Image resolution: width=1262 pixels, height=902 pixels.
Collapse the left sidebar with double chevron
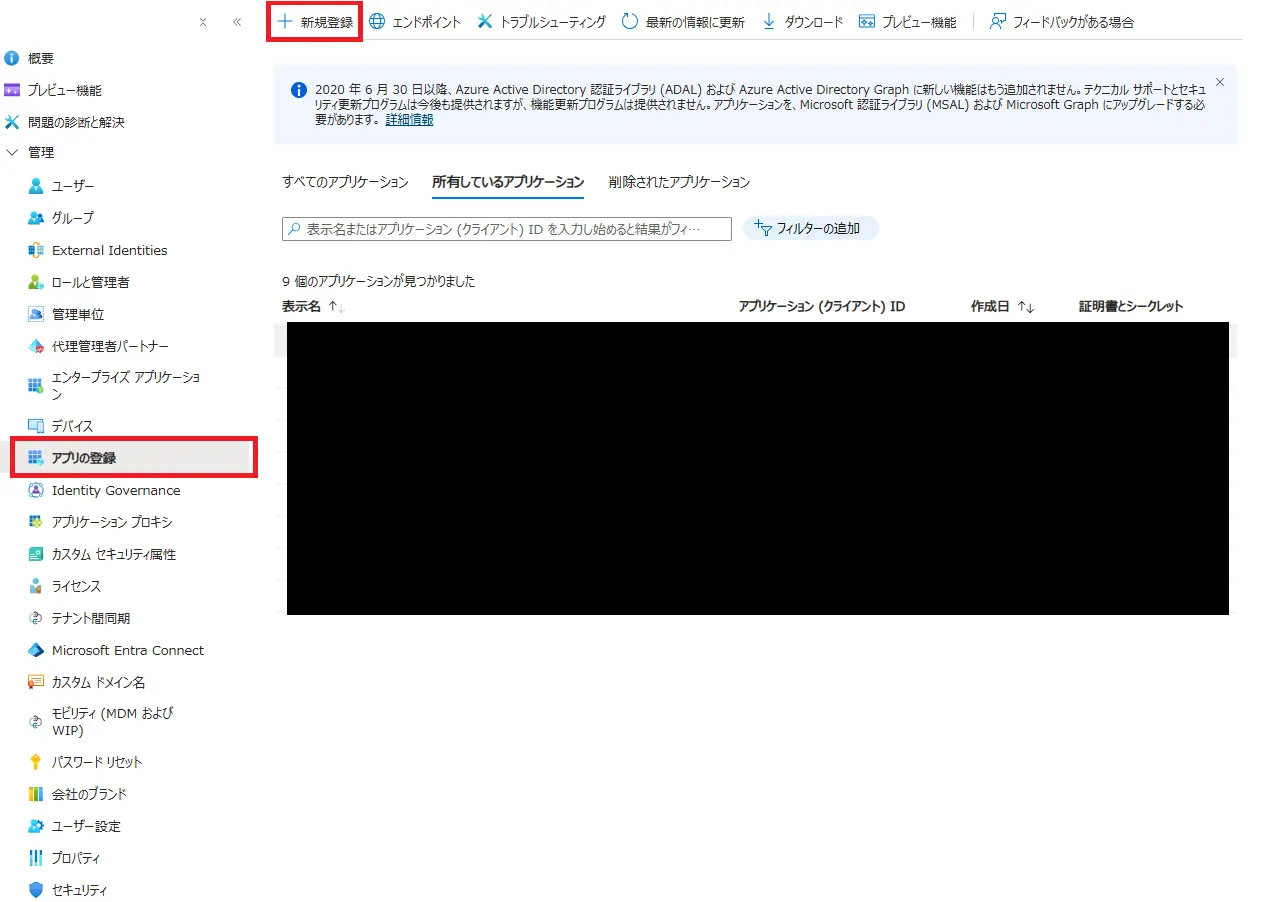coord(236,20)
